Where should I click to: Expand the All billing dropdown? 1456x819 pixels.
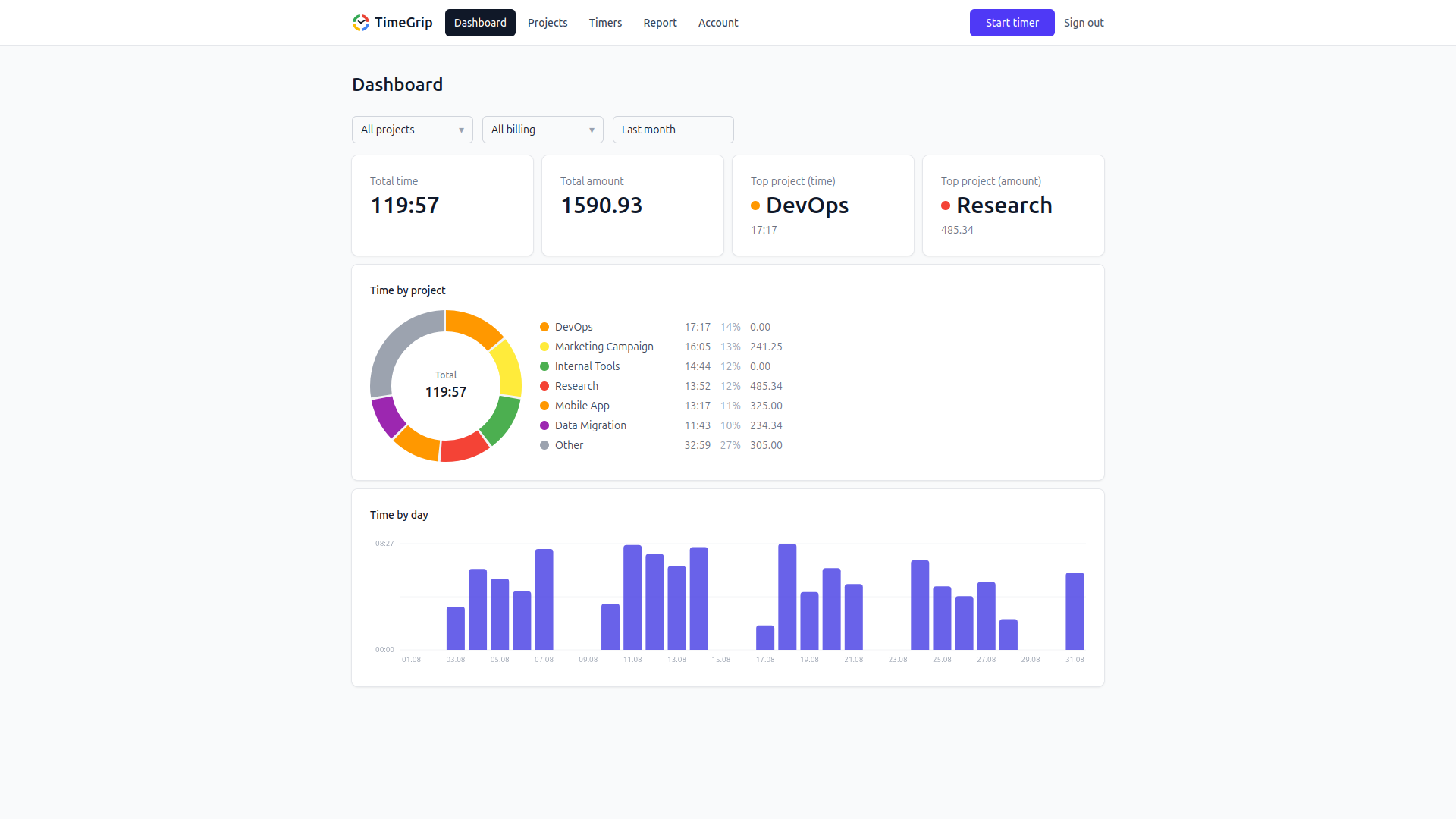click(x=543, y=130)
